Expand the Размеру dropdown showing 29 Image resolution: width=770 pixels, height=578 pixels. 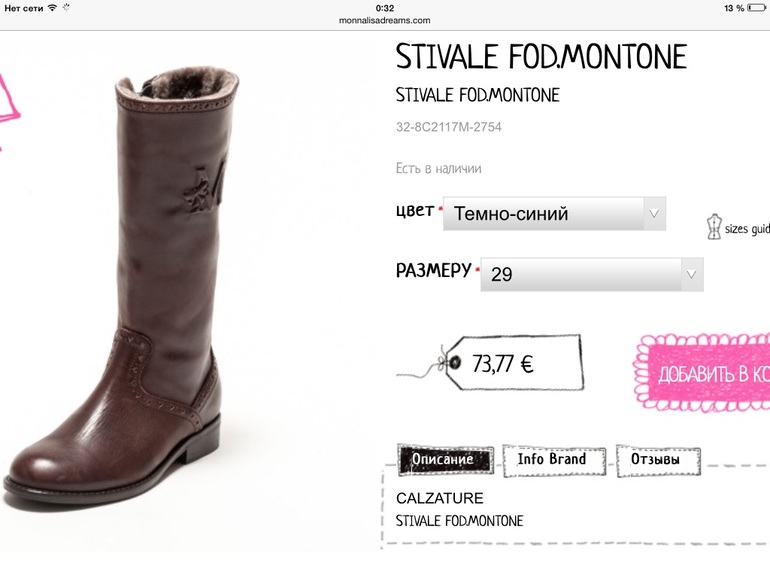pyautogui.click(x=591, y=273)
